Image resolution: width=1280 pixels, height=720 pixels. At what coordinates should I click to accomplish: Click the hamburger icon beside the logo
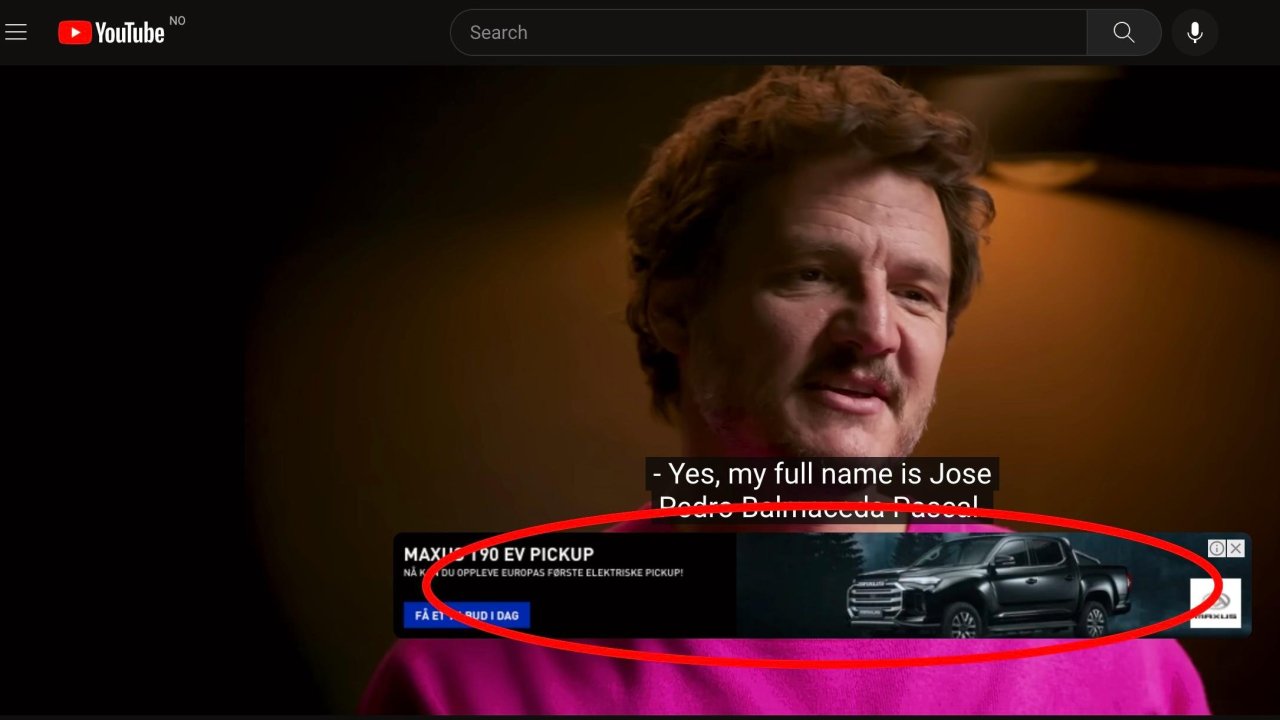coord(16,32)
